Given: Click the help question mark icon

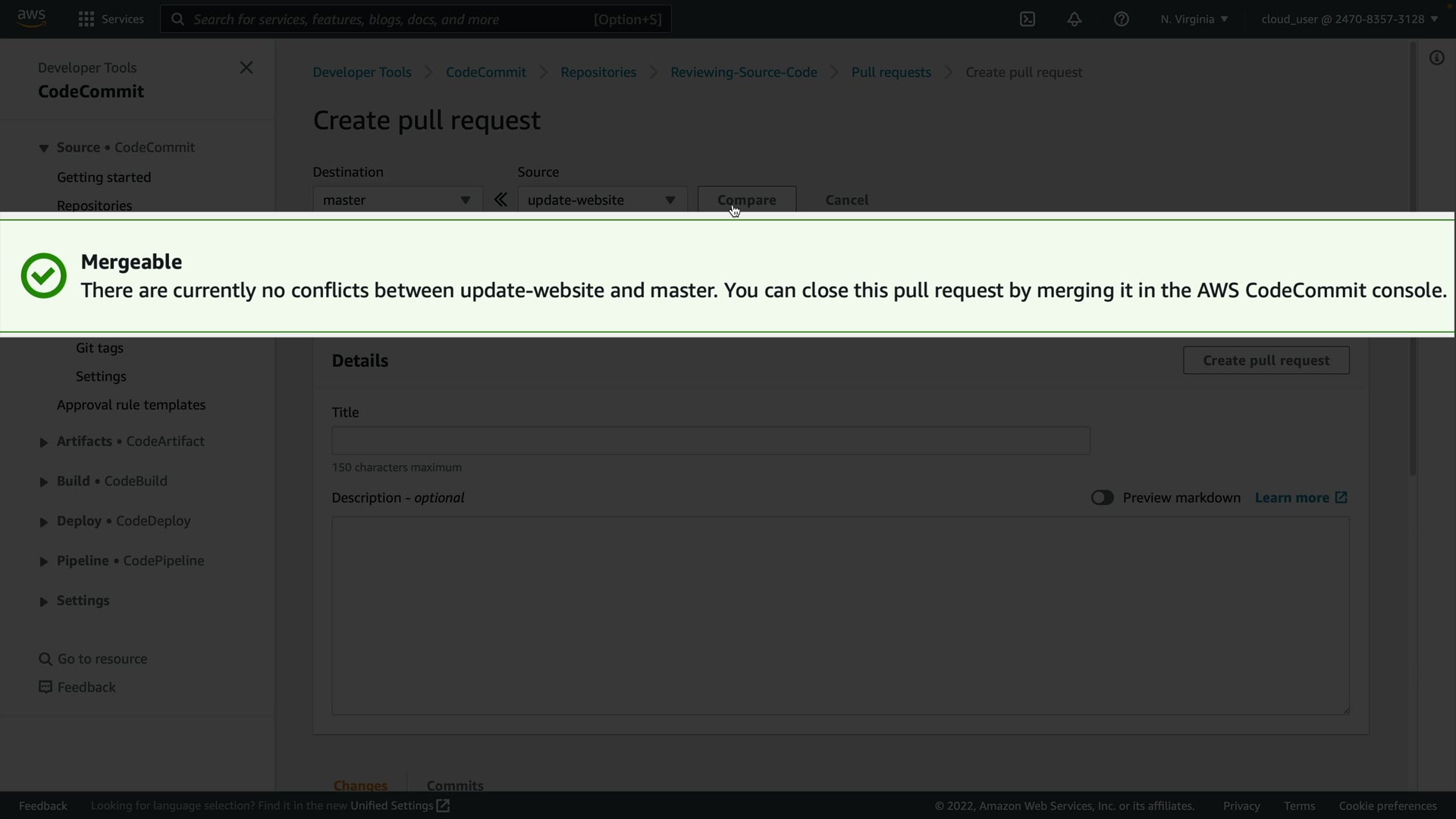Looking at the screenshot, I should (1122, 19).
